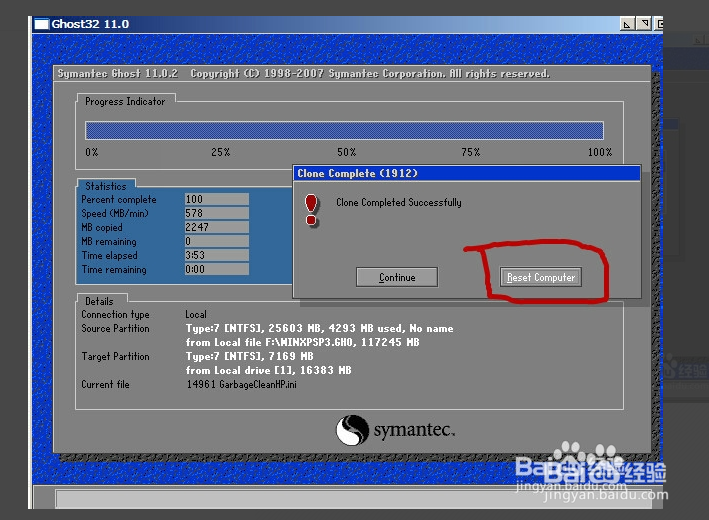Click the Statistics group label
Image resolution: width=709 pixels, height=520 pixels.
[x=106, y=186]
